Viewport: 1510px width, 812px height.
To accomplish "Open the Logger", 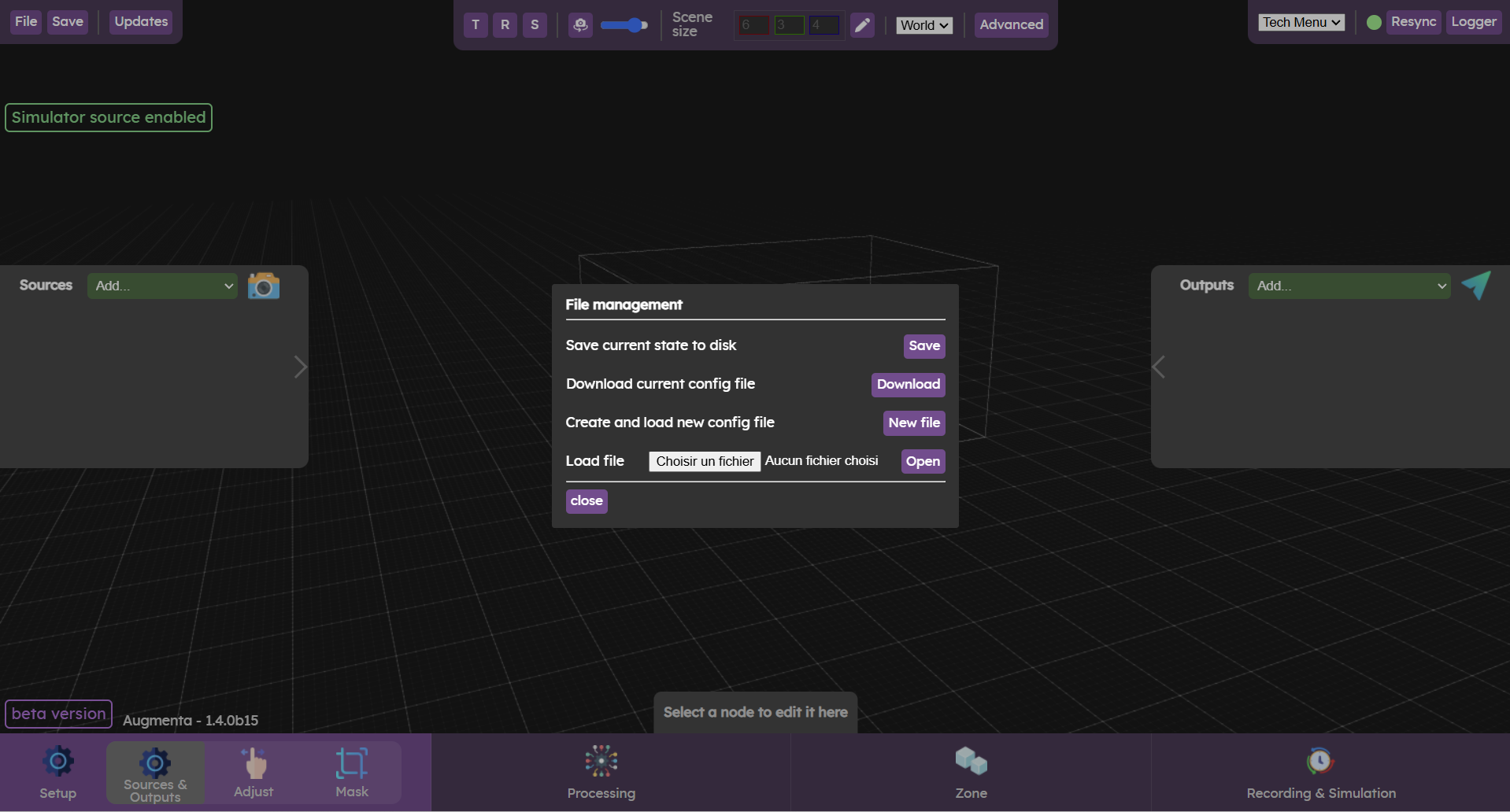I will [x=1474, y=22].
